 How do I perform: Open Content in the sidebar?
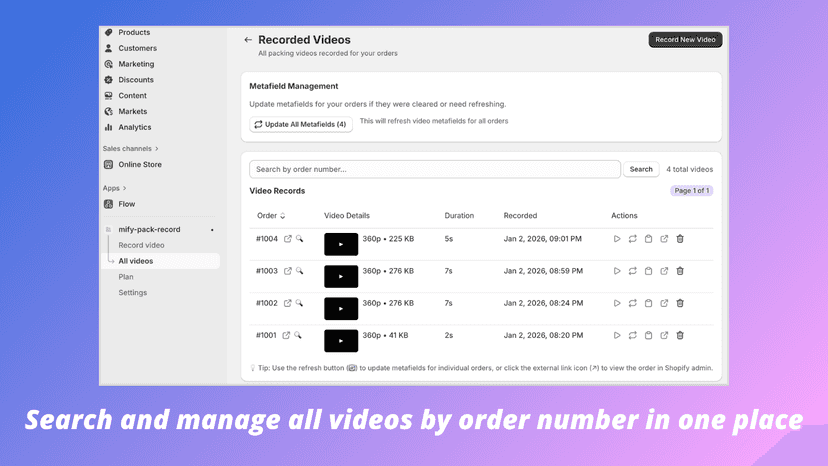click(x=133, y=96)
